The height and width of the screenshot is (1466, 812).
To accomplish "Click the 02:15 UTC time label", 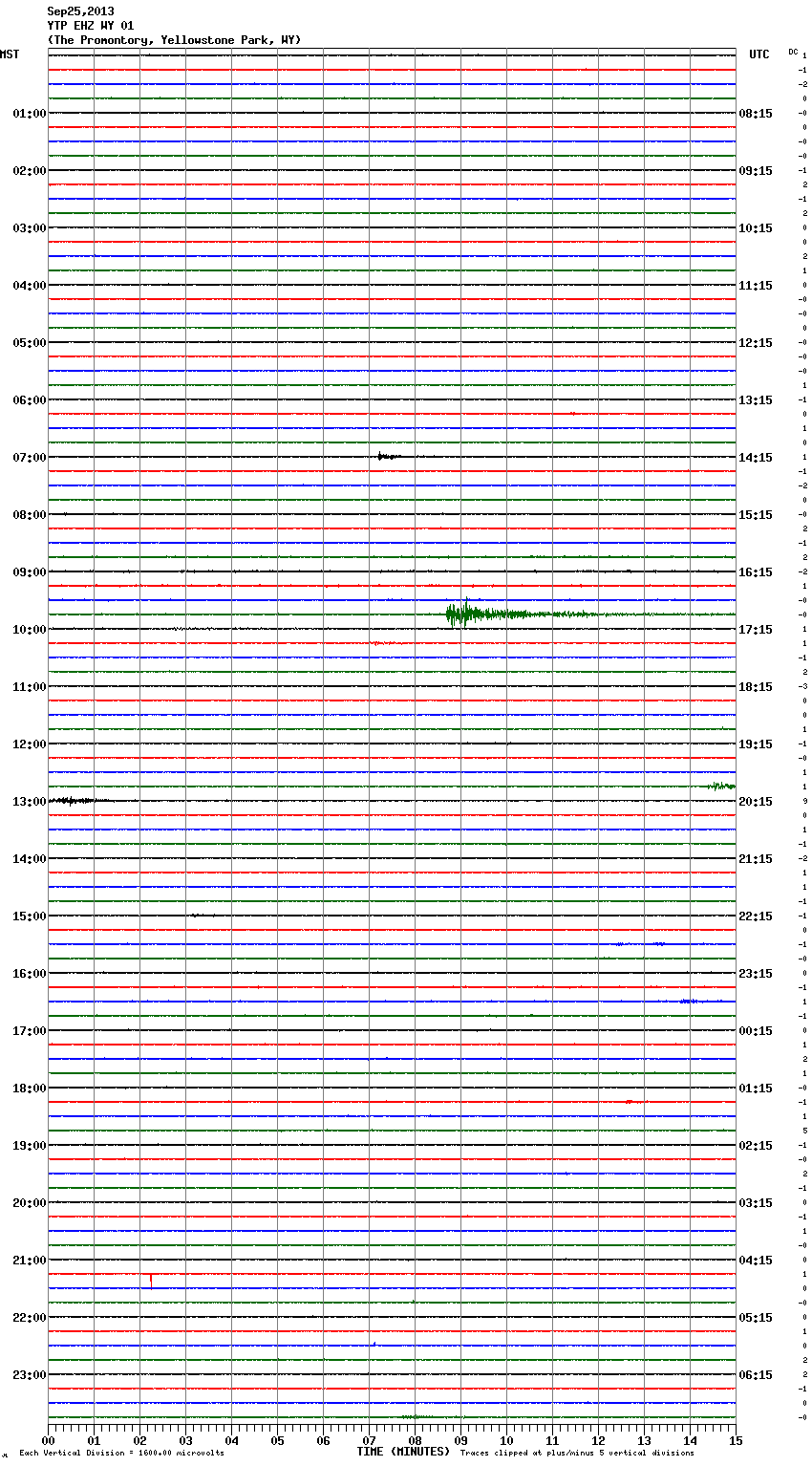I will click(756, 1146).
